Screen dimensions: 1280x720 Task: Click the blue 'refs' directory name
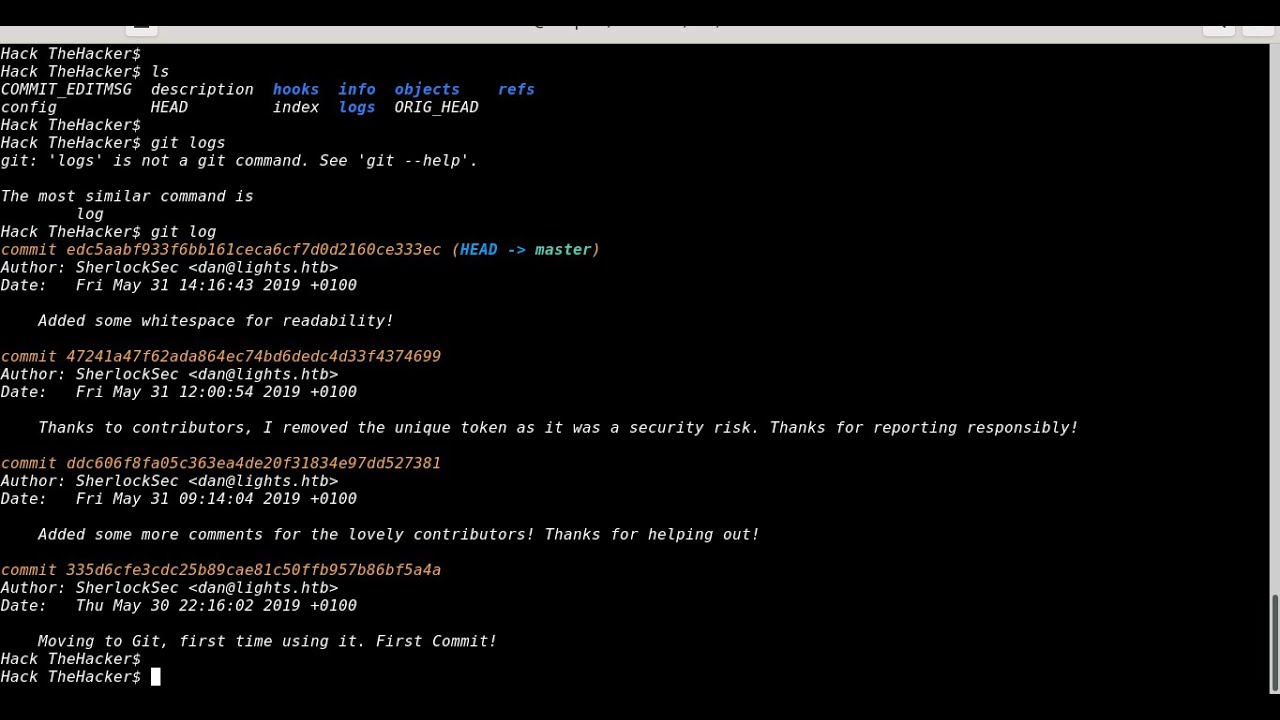(x=516, y=89)
